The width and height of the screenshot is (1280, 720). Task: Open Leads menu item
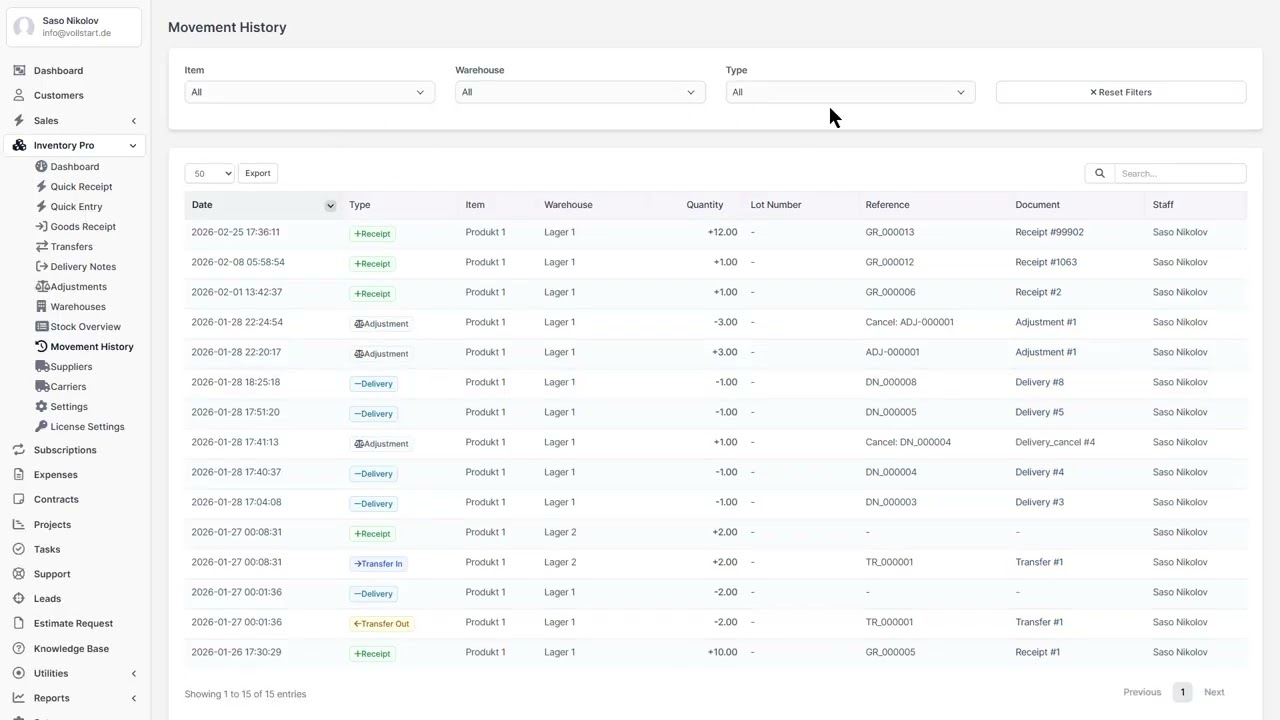[47, 598]
